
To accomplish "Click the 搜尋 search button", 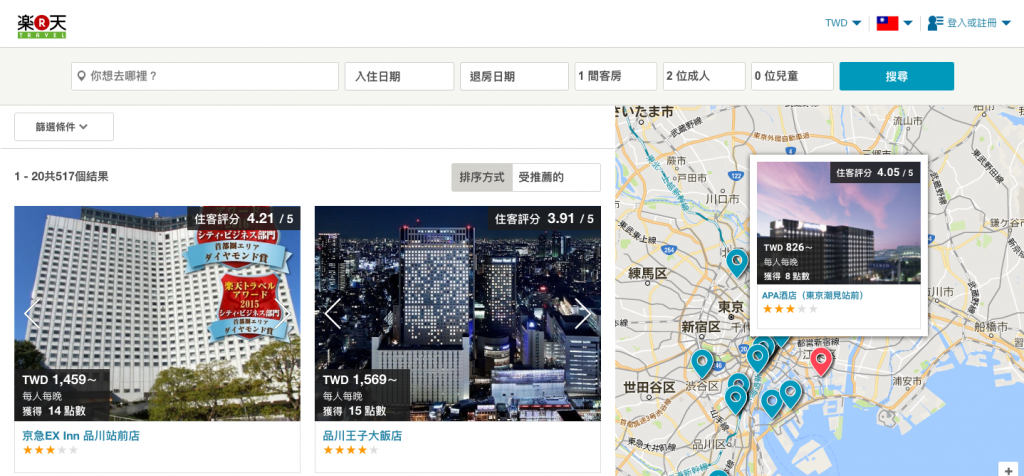I will (x=897, y=76).
